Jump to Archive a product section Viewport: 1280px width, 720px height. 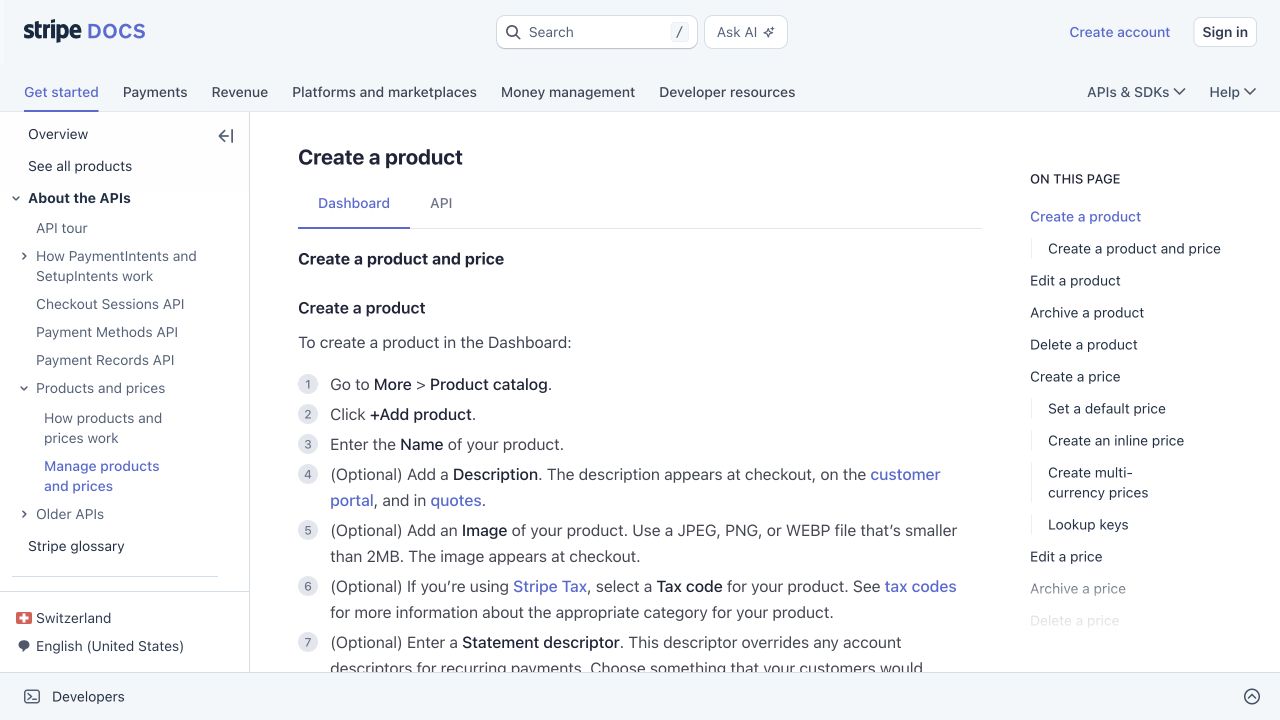pyautogui.click(x=1087, y=312)
